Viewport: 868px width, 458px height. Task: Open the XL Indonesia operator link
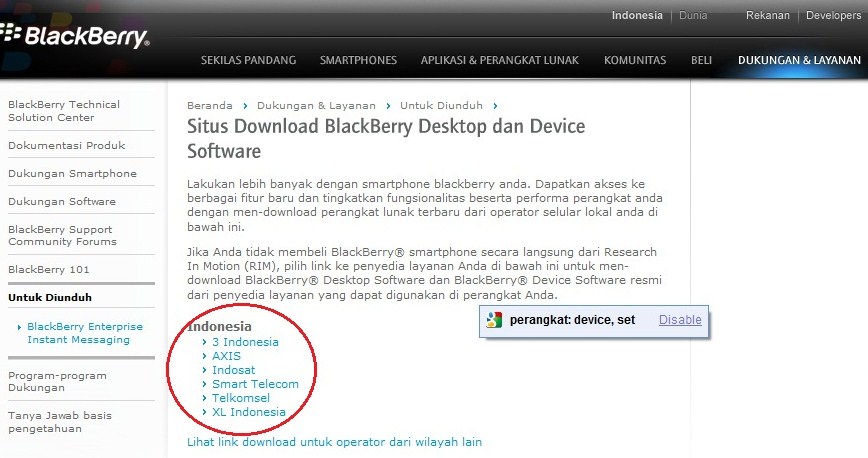(x=249, y=411)
